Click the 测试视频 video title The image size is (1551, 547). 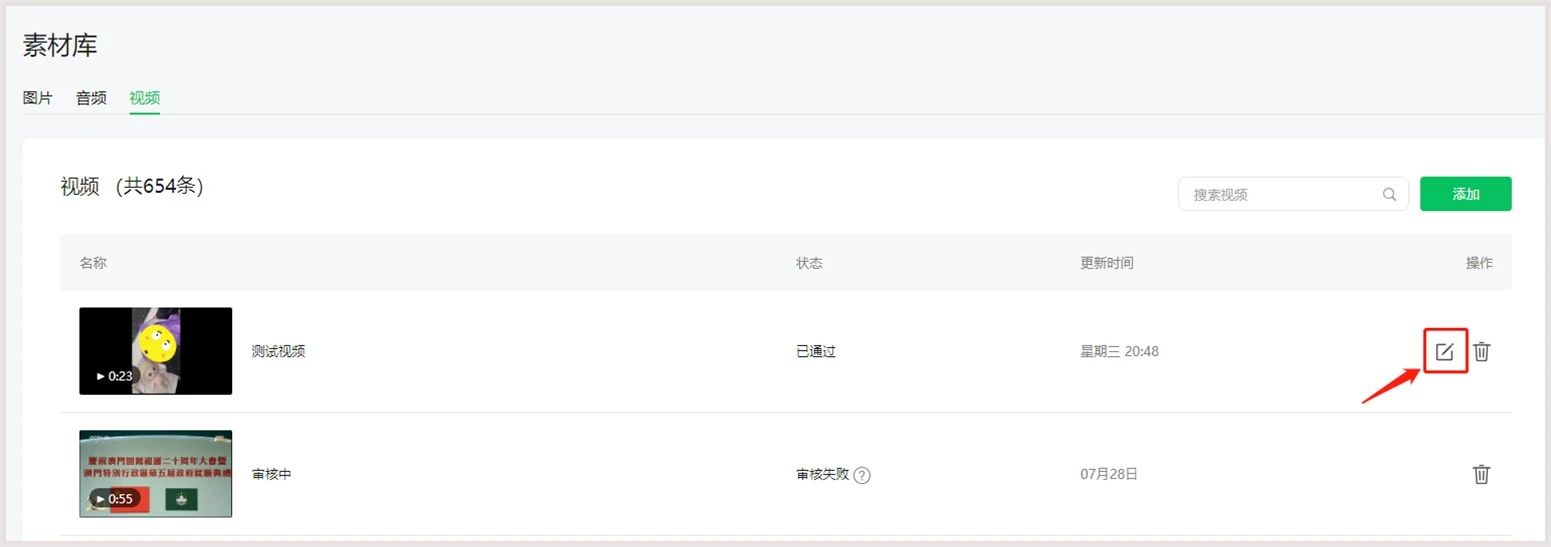click(278, 351)
